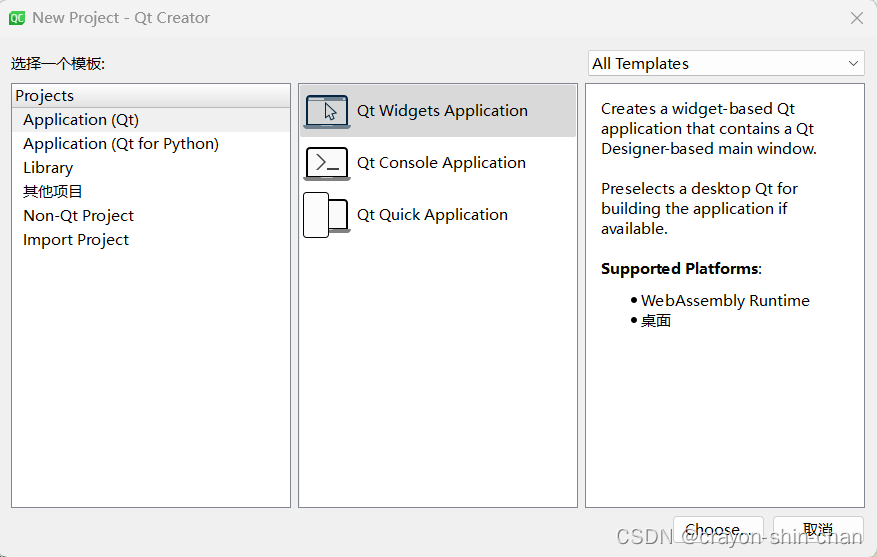
Task: Select Qt Quick Application template label
Action: tap(432, 215)
